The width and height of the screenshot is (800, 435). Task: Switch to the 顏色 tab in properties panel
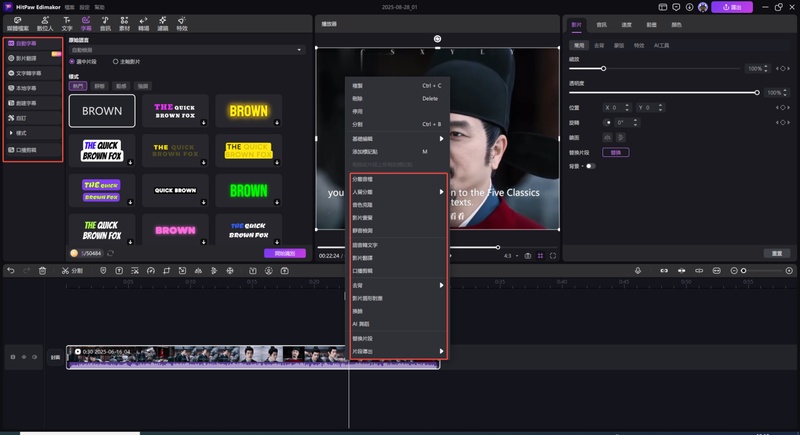tap(677, 24)
